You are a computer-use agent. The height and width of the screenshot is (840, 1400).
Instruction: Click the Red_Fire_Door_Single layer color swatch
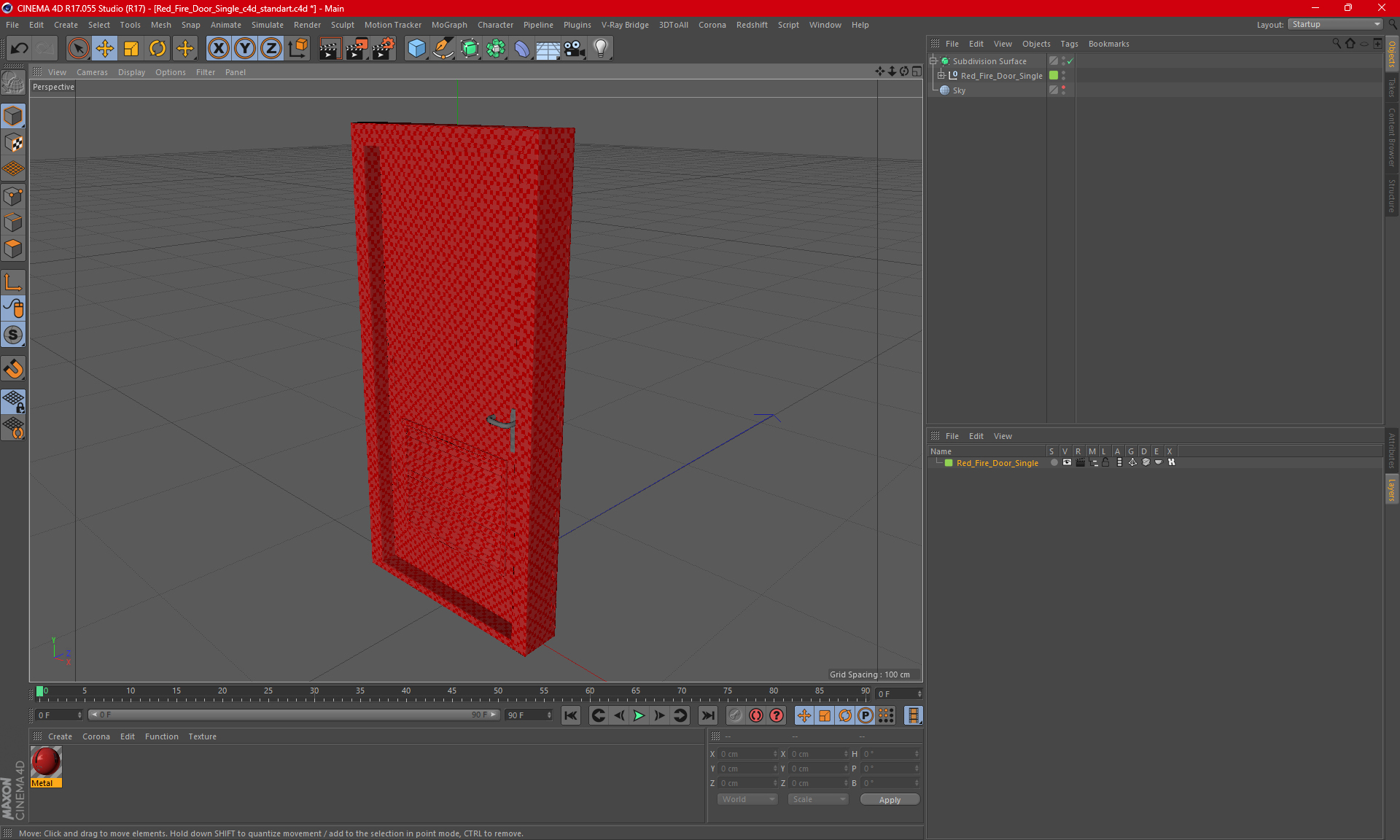[949, 463]
